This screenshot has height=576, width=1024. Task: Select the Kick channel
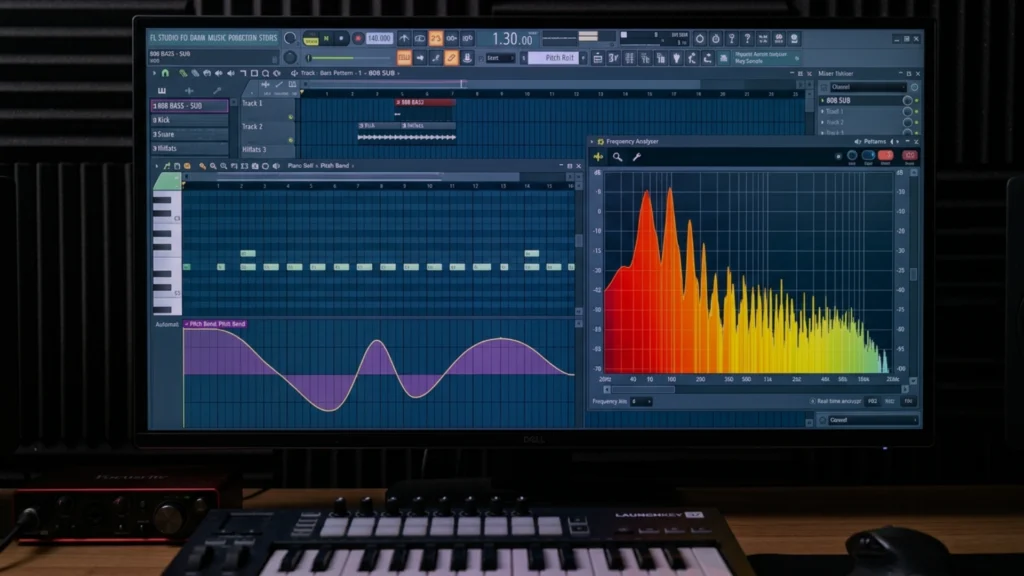[x=189, y=120]
